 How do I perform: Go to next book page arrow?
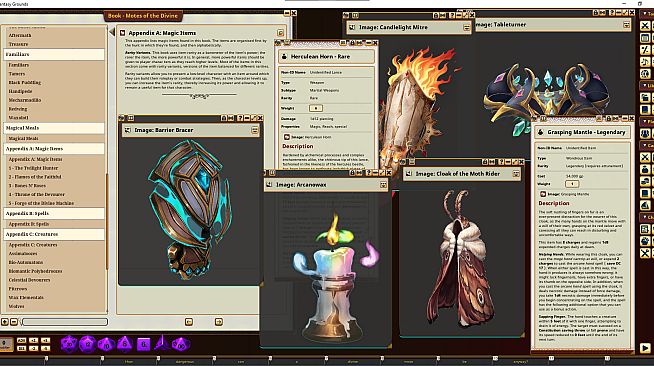point(219,322)
